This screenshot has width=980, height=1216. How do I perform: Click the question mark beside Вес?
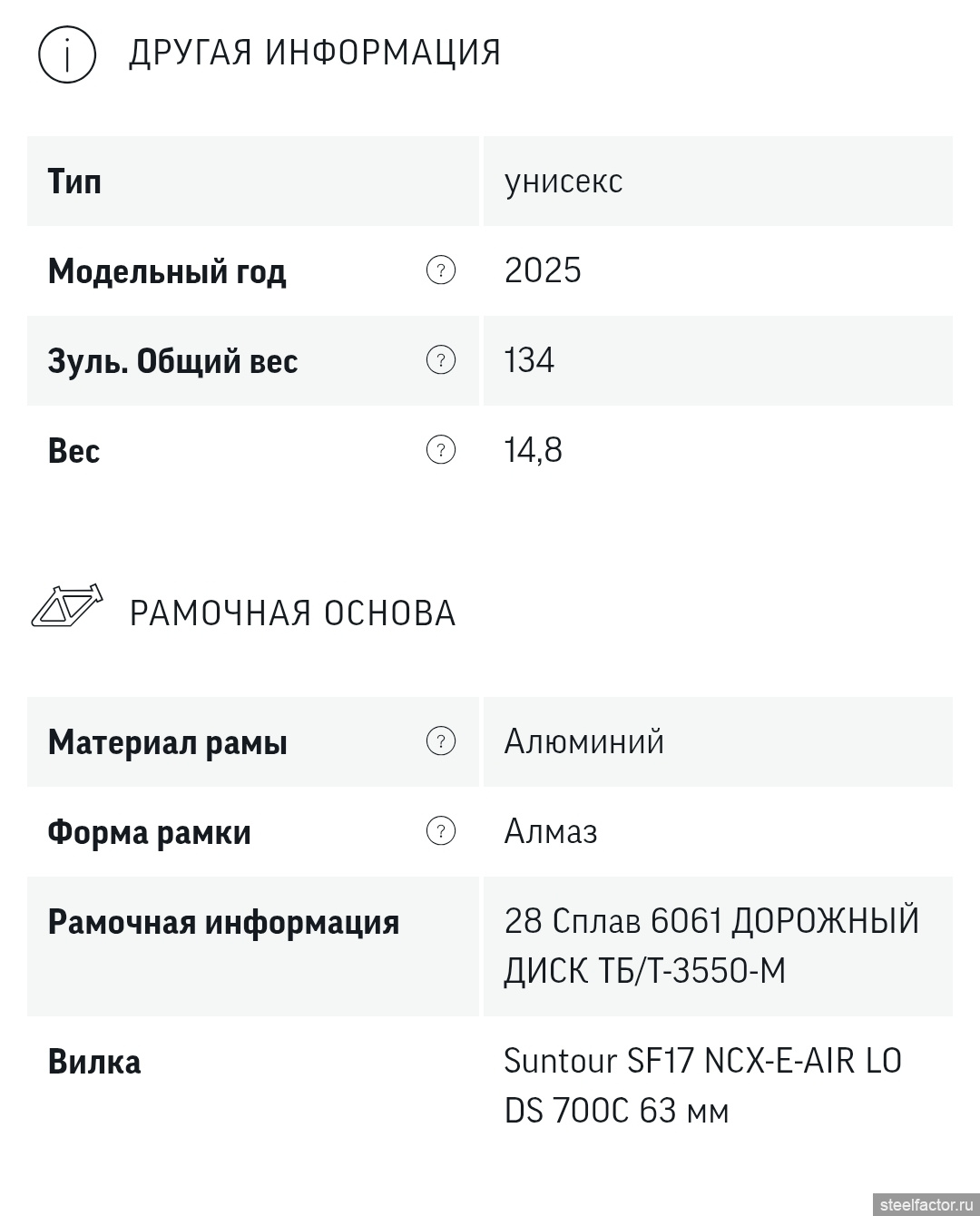click(441, 450)
